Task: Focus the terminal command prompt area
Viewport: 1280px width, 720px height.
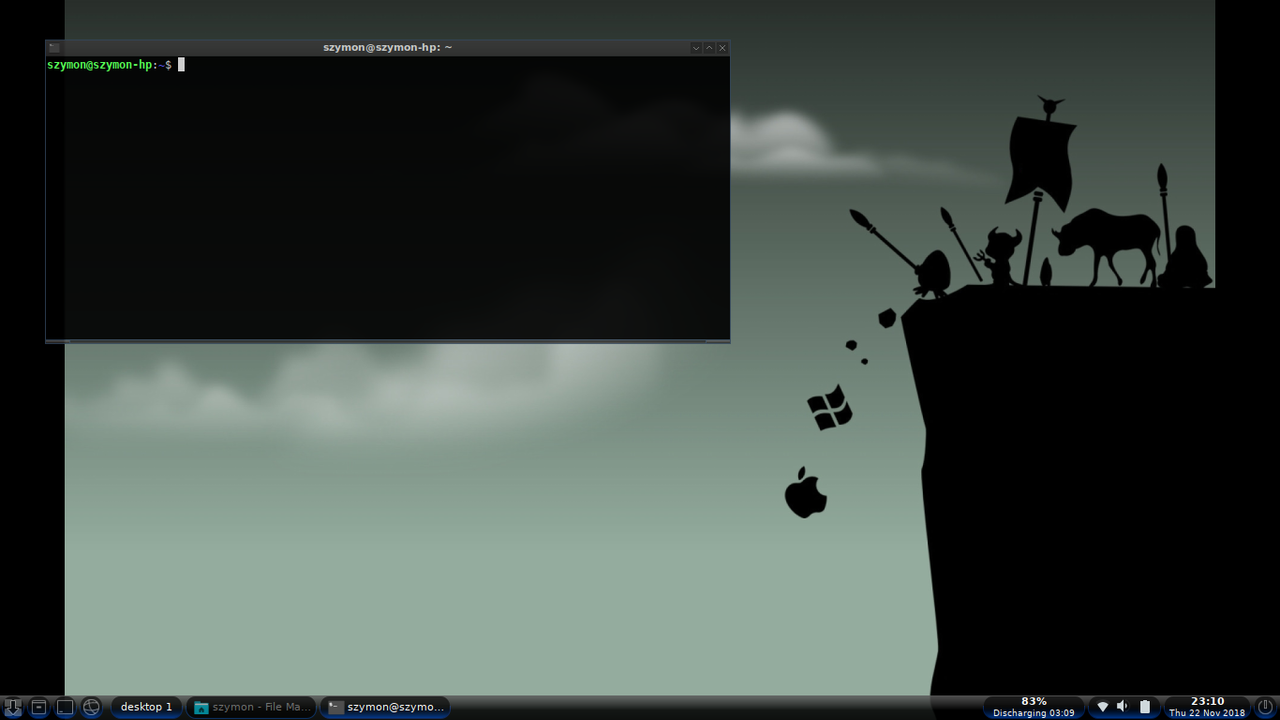Action: [387, 198]
